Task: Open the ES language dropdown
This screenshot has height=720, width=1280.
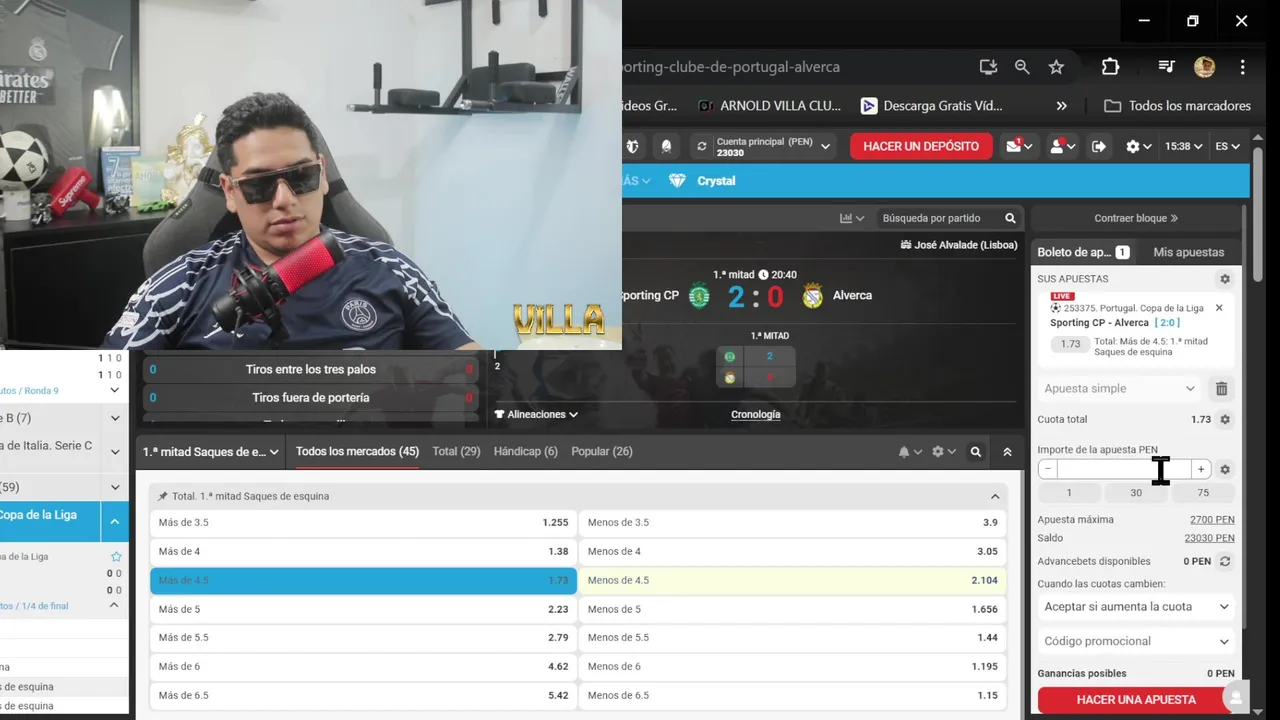Action: (x=1227, y=146)
